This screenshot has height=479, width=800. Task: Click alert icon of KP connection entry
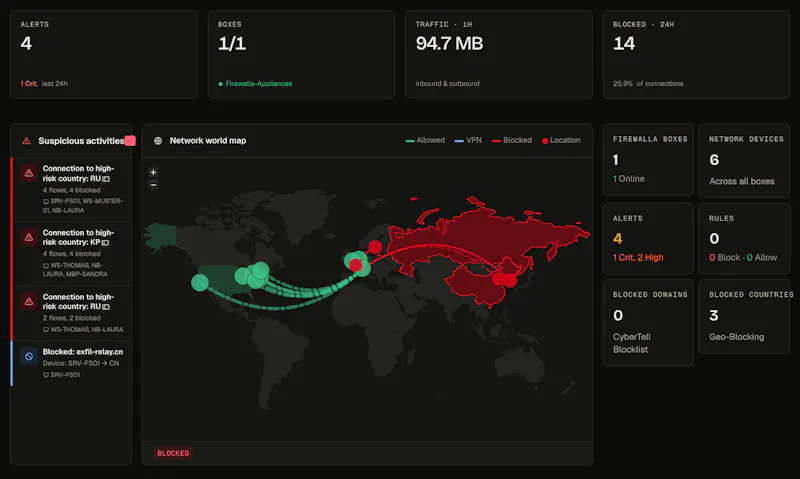point(29,237)
